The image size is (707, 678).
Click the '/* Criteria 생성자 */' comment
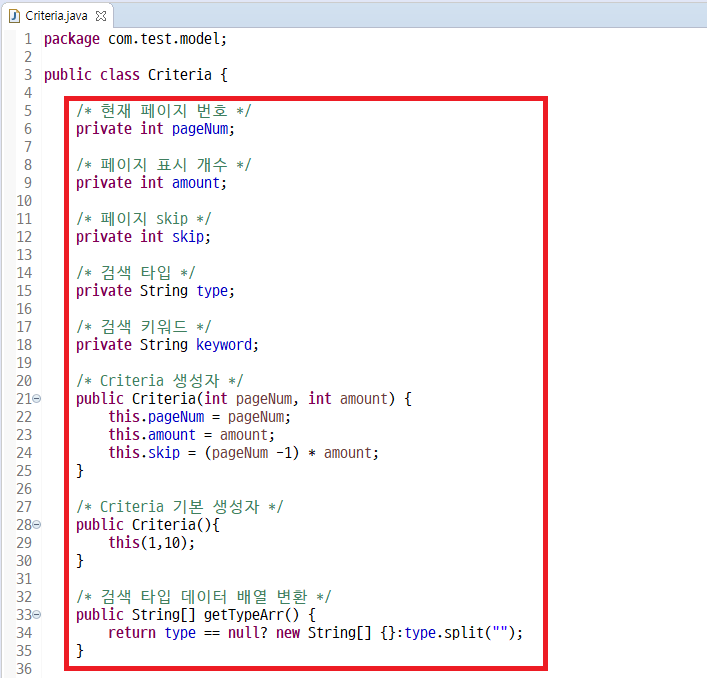coord(160,381)
